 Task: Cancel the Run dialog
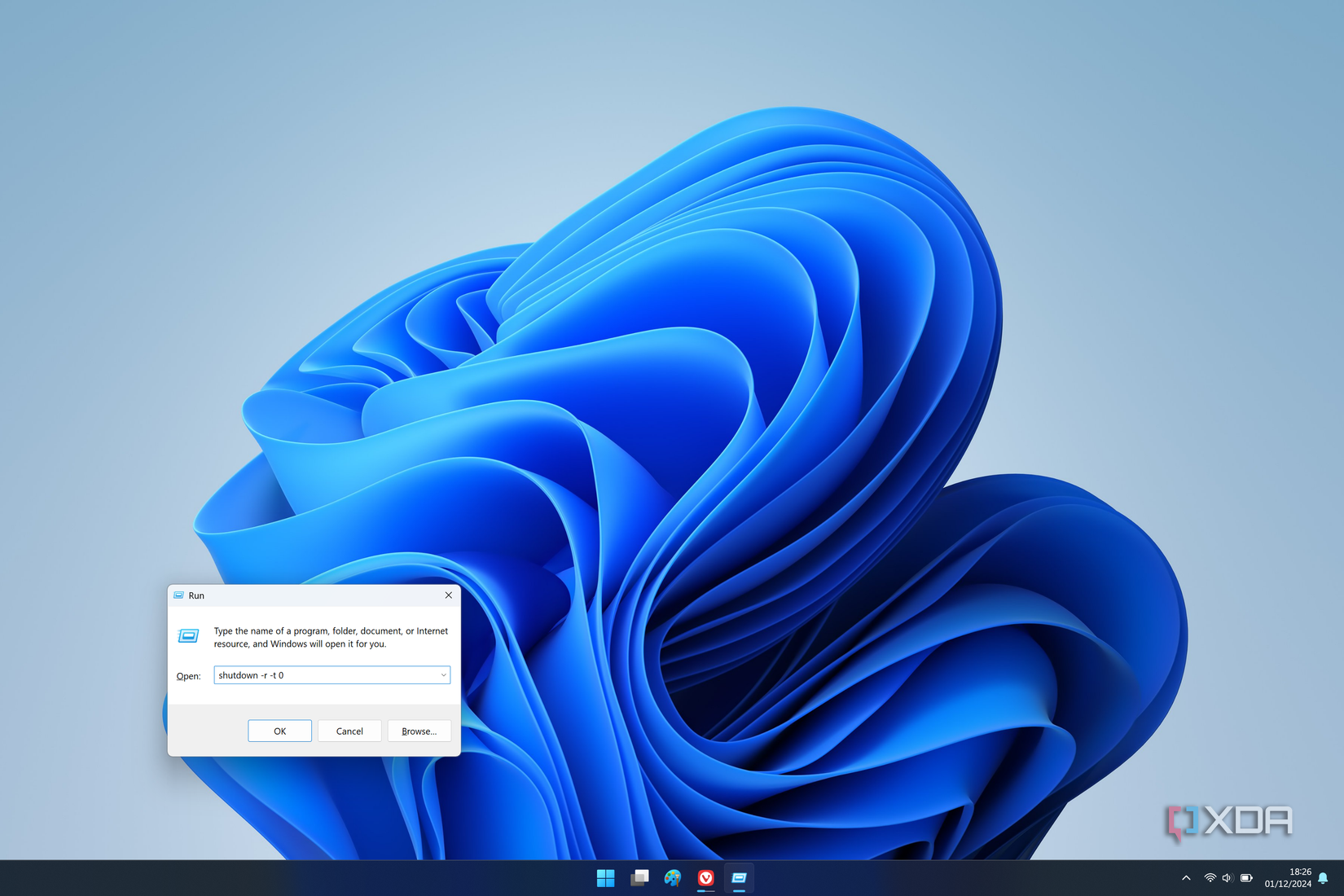[349, 731]
